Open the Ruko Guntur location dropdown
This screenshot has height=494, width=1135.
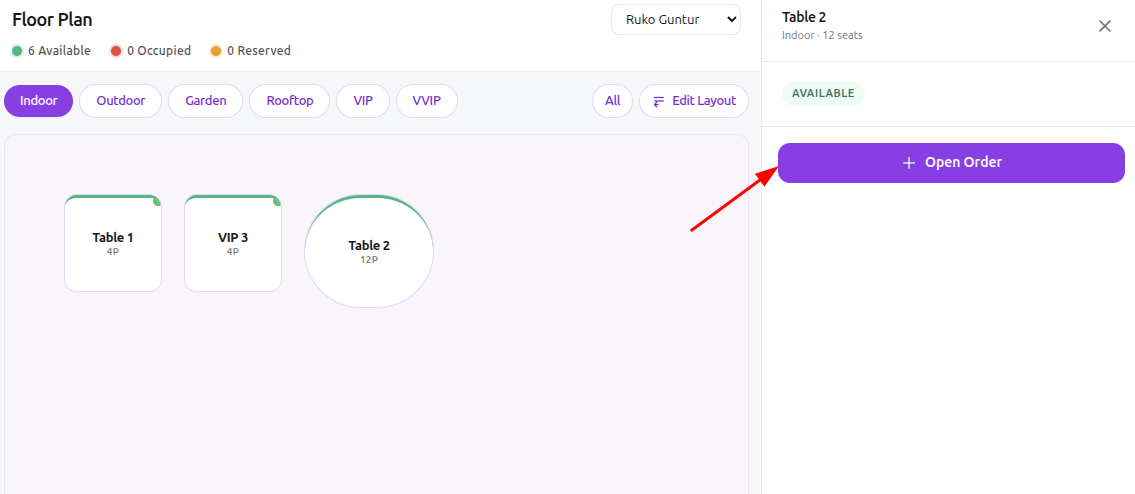(676, 20)
